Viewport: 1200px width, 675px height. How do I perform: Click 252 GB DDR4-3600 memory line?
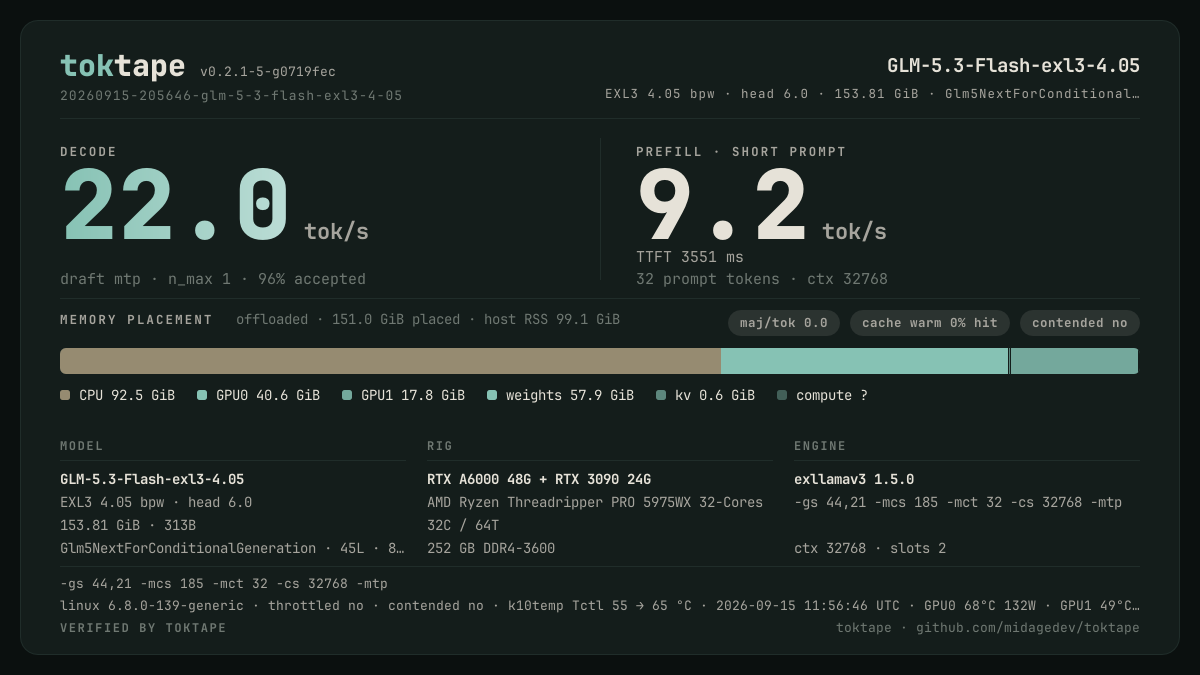(491, 548)
